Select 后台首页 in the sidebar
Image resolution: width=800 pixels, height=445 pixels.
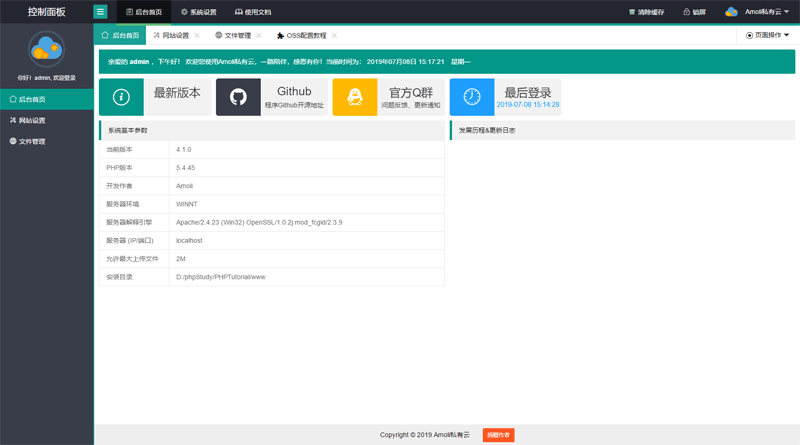(47, 99)
